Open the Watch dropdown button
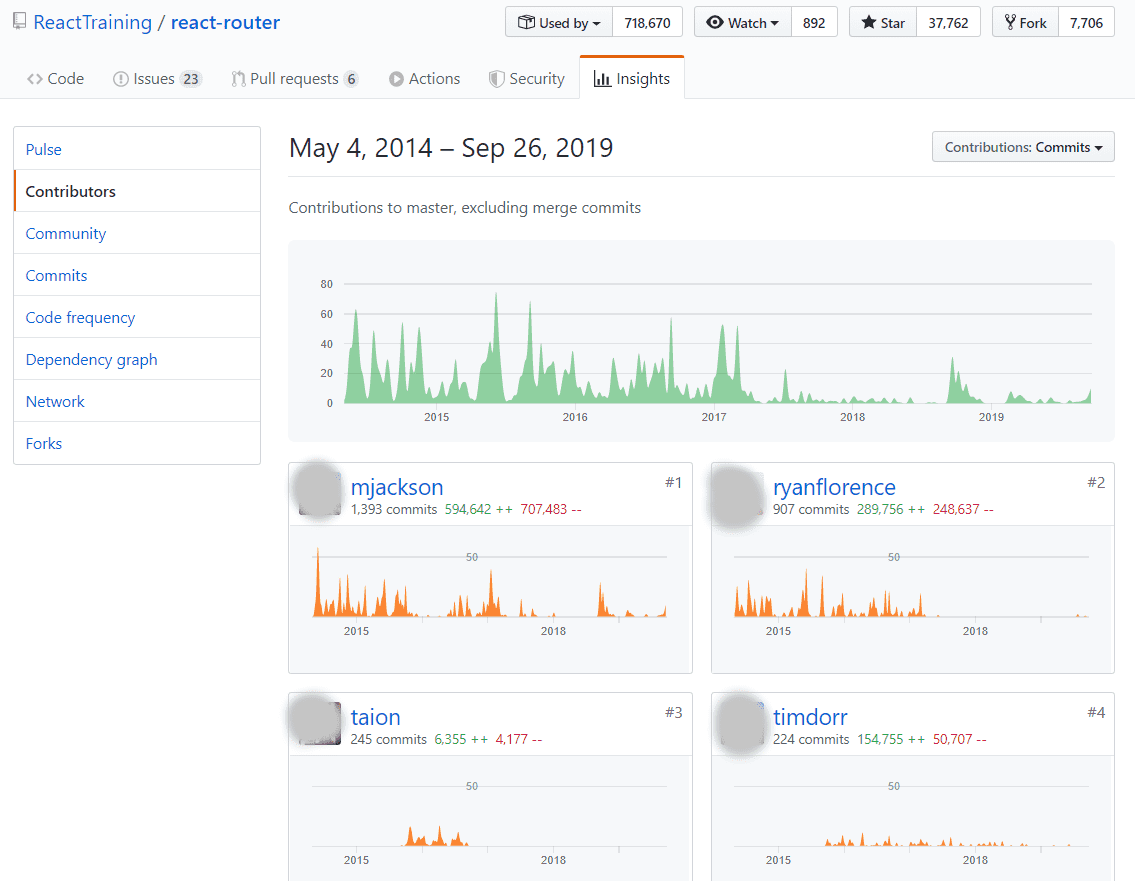1135x881 pixels. point(743,22)
